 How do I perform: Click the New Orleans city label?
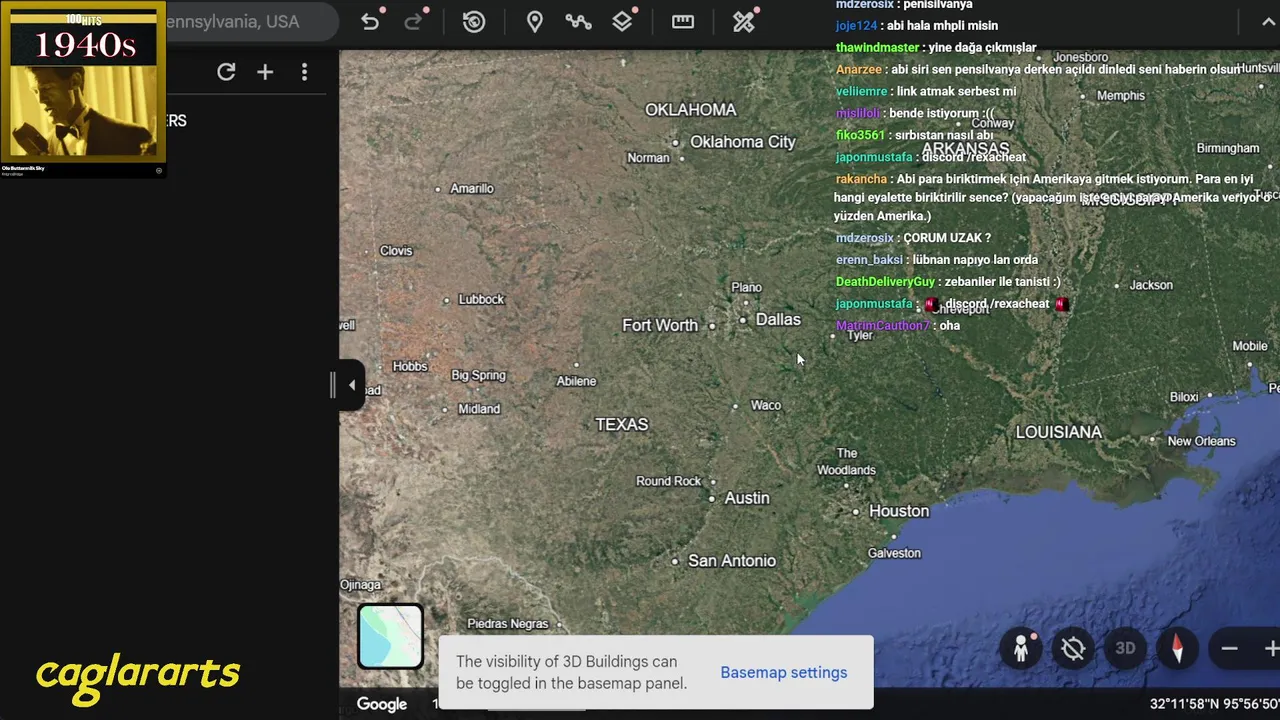click(1202, 441)
